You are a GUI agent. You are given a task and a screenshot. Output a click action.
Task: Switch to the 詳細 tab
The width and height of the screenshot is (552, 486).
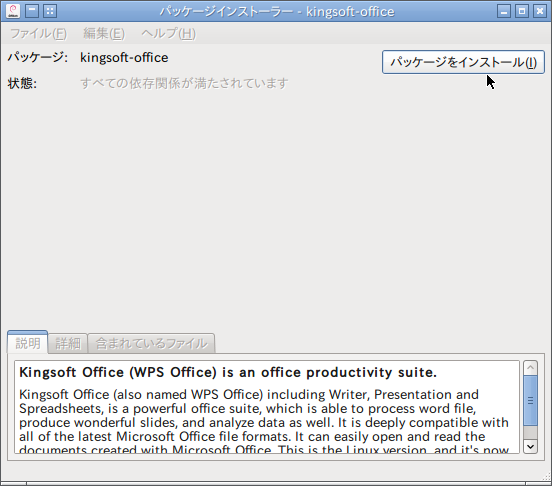[x=68, y=343]
